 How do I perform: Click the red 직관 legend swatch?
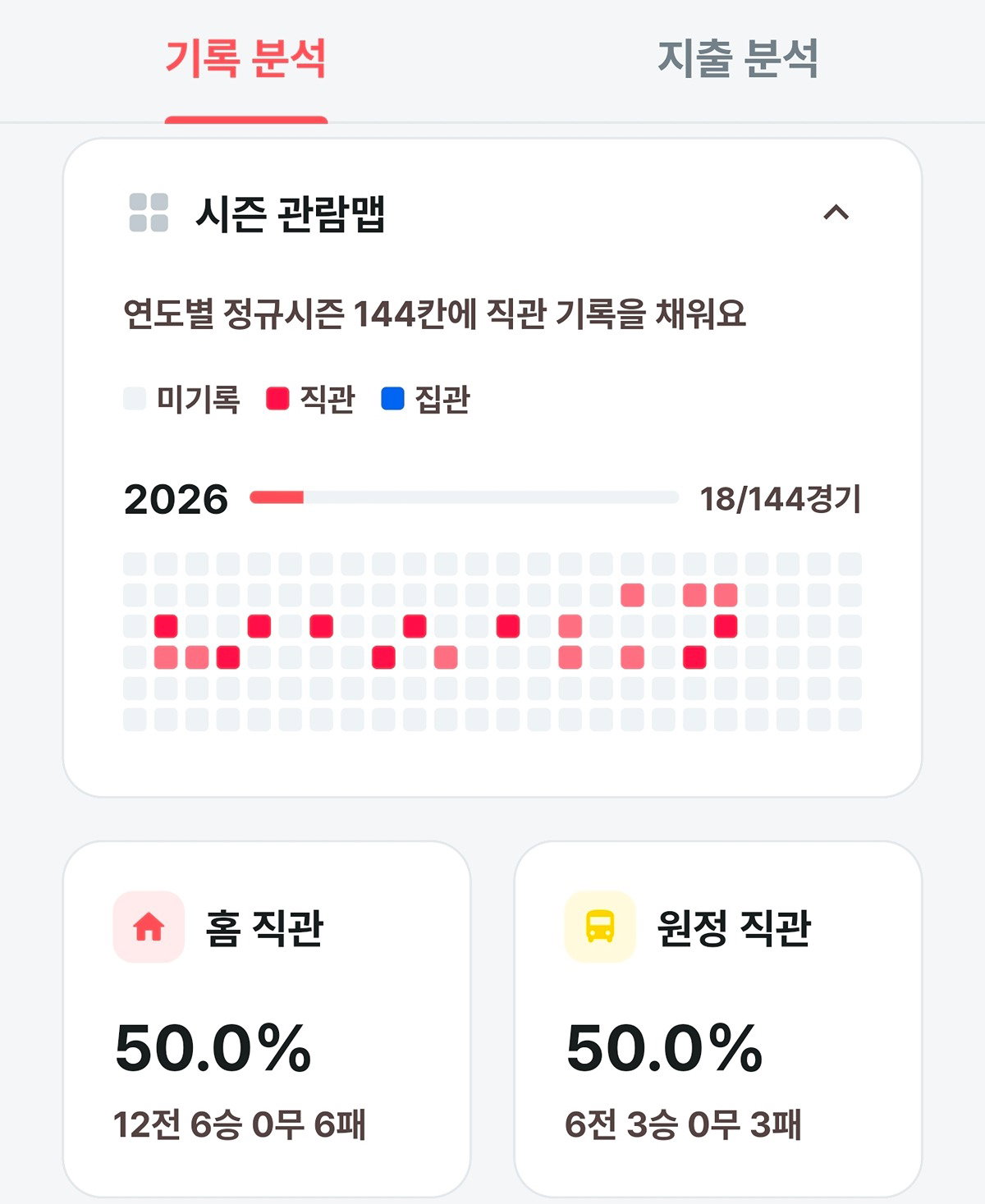(x=277, y=399)
